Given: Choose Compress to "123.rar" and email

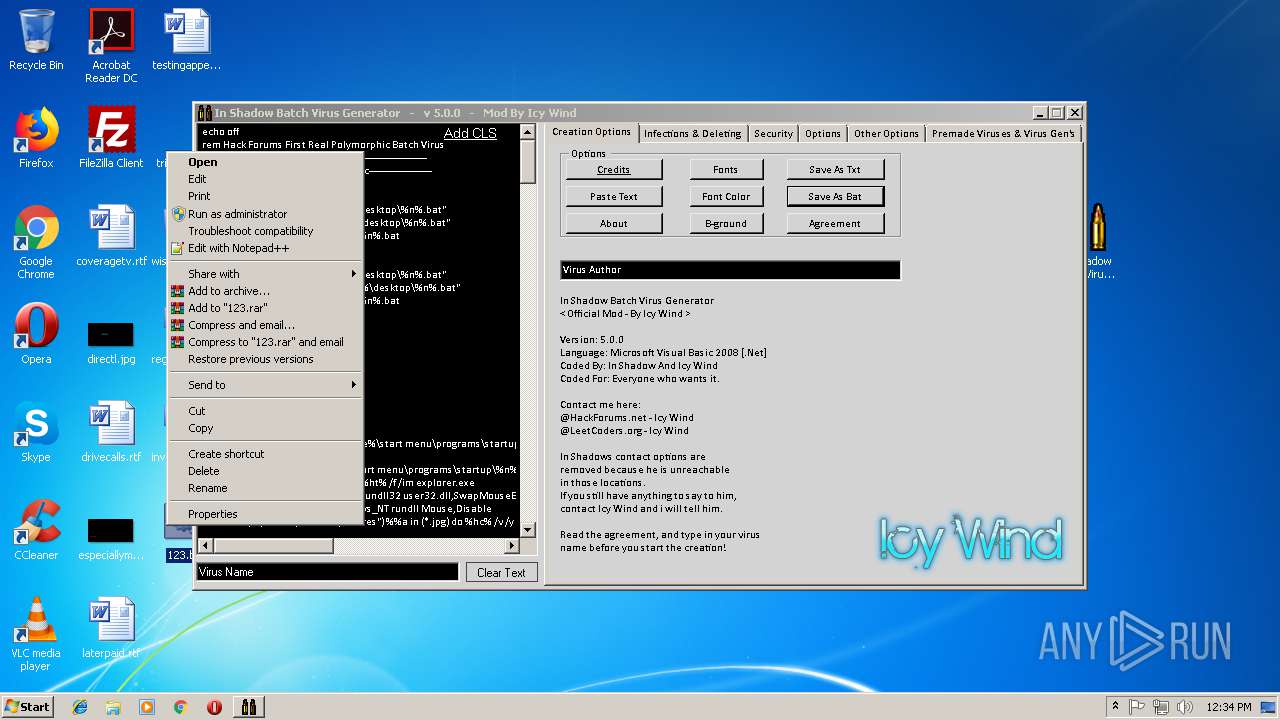Looking at the screenshot, I should click(x=264, y=342).
